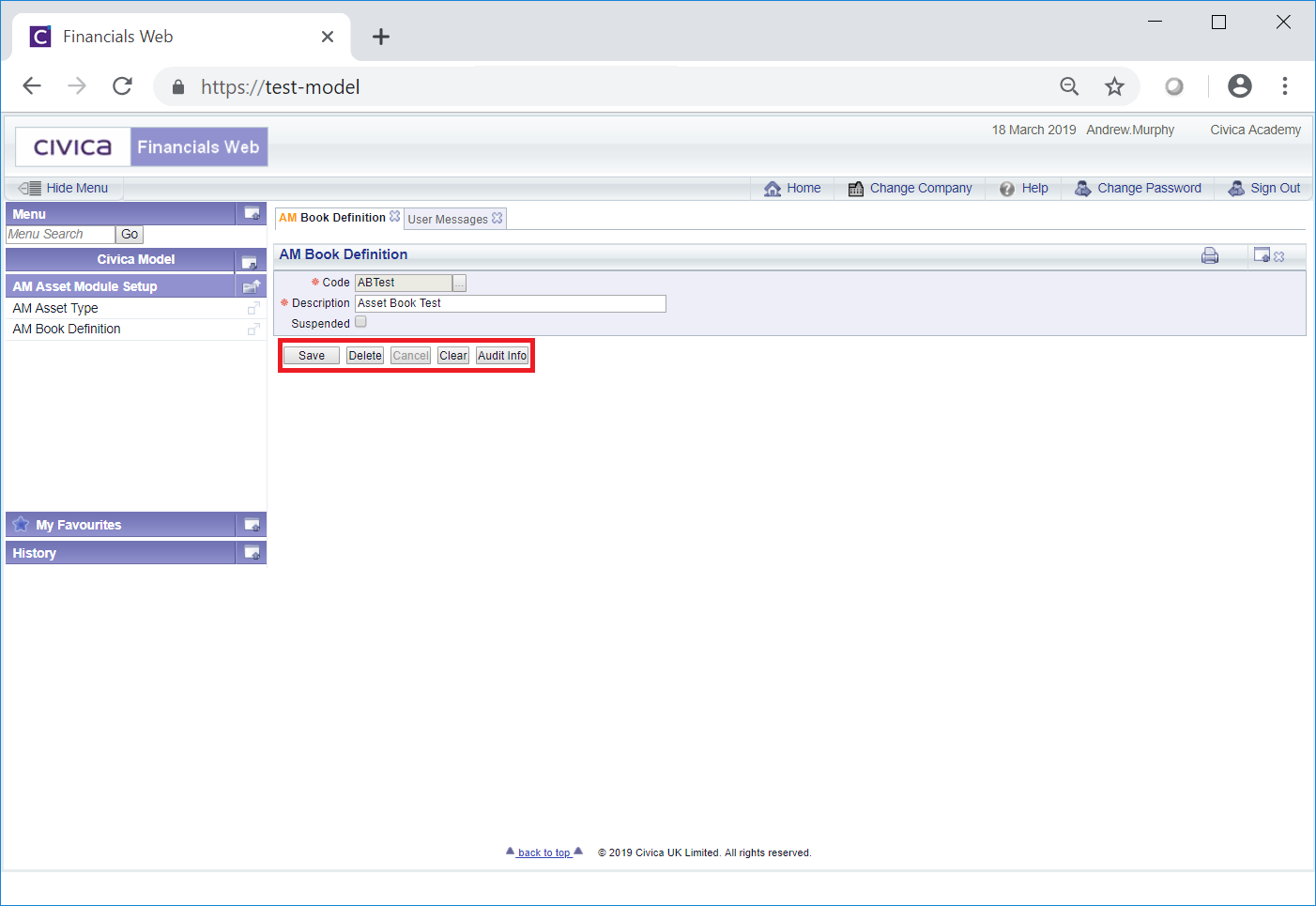1316x906 pixels.
Task: Click the Description input field
Action: pyautogui.click(x=511, y=303)
